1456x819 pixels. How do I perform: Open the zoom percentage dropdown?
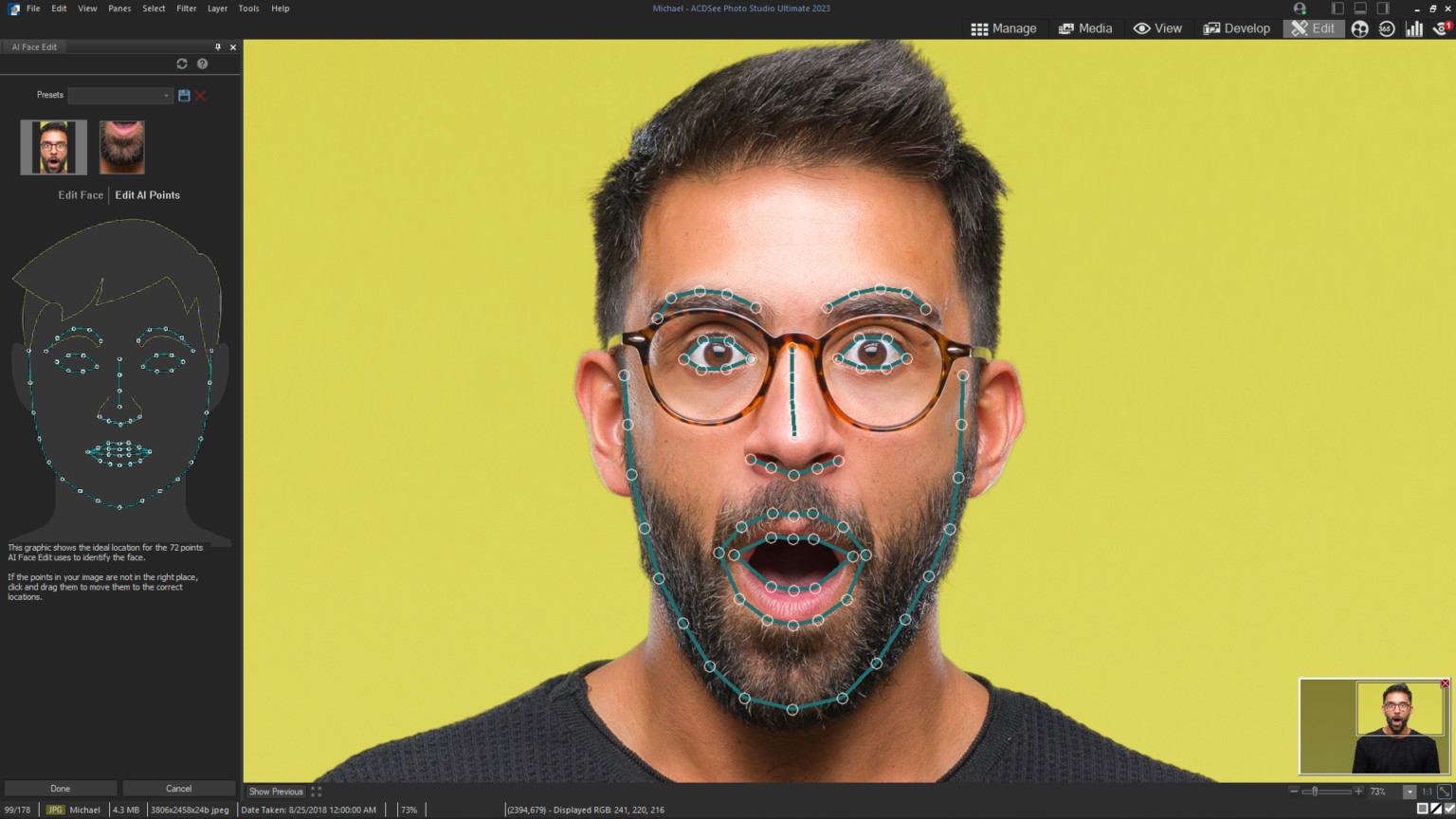pos(1410,792)
